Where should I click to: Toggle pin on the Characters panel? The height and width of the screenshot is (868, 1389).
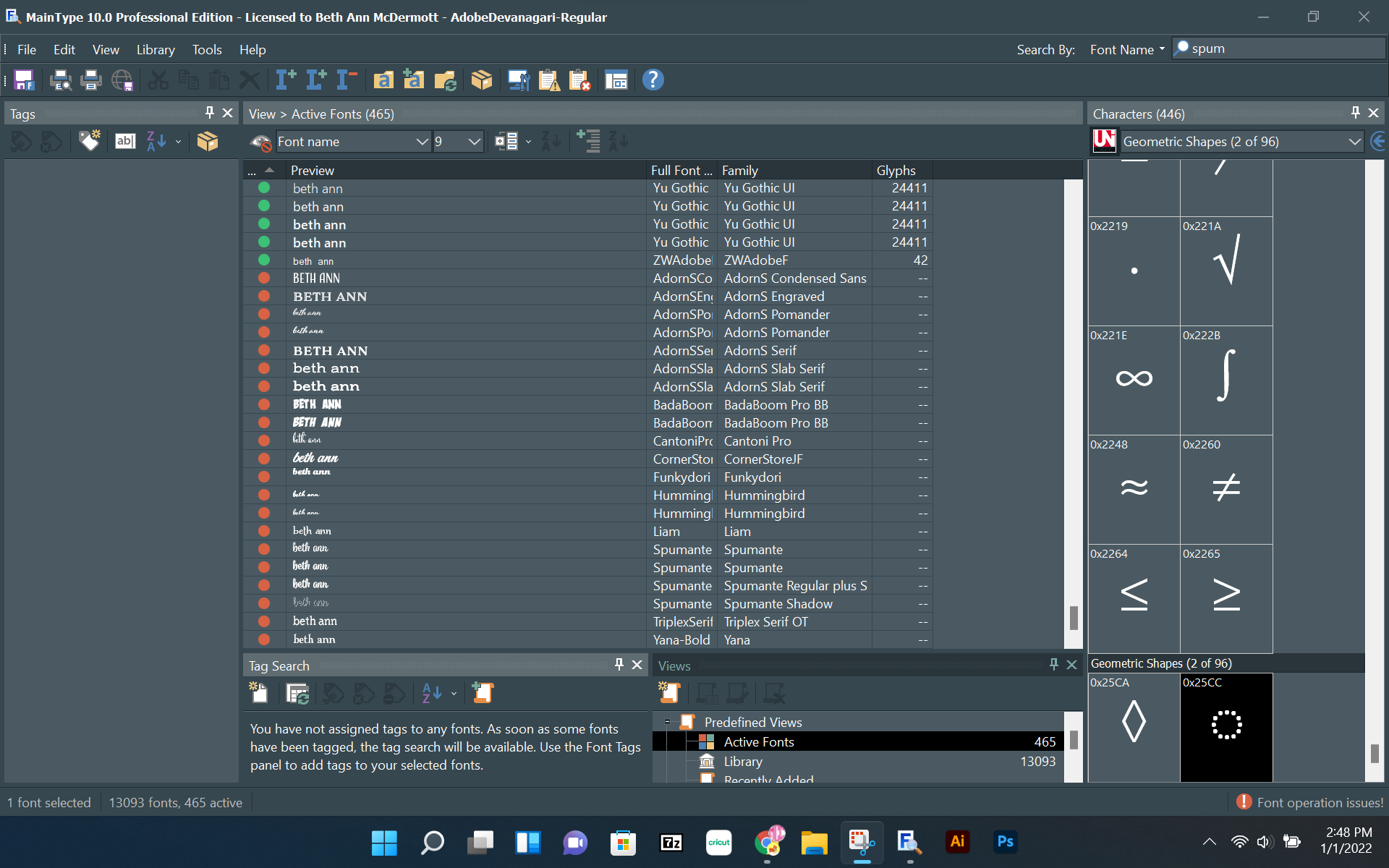coord(1355,113)
